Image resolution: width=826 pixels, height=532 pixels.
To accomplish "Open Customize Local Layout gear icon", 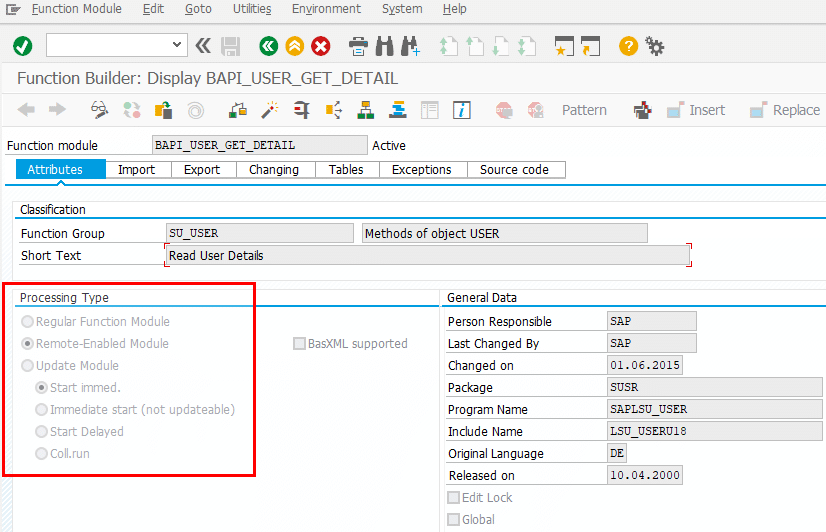I will point(655,46).
